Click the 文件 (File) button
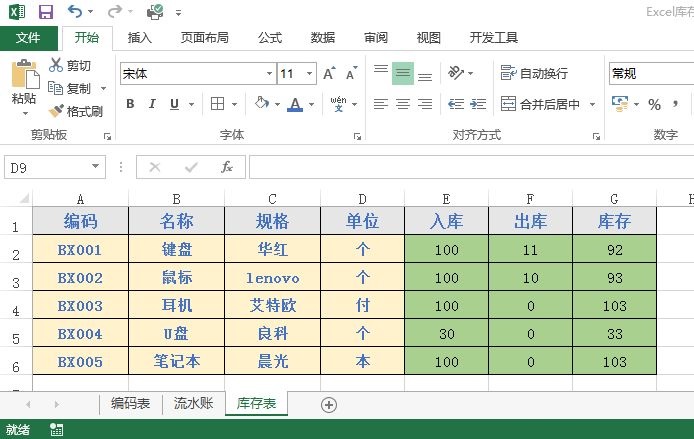Viewport: 694px width, 439px height. pos(28,38)
